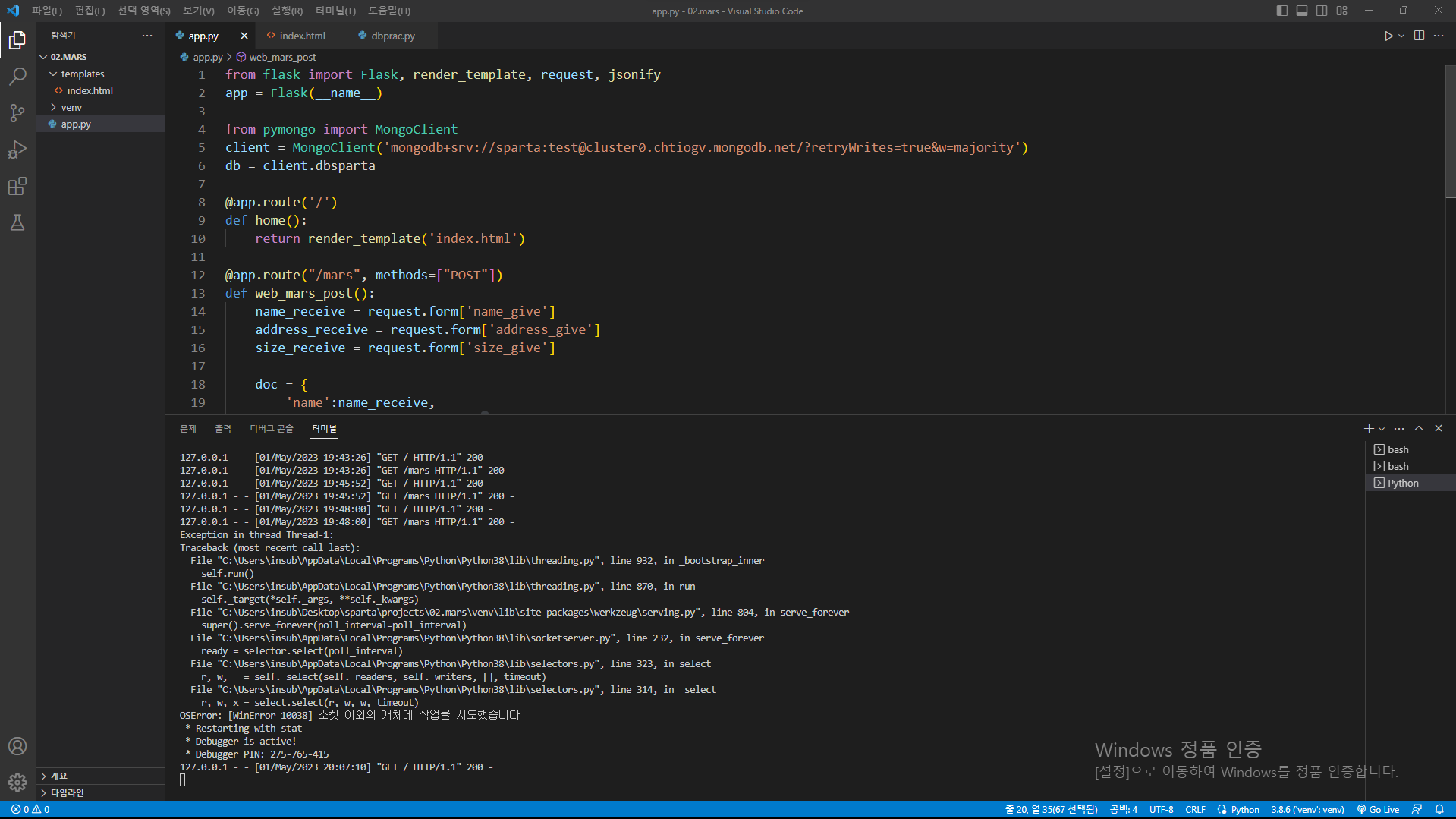Select Python interpreter 3.8.6 venv
This screenshot has width=1456, height=819.
(1307, 810)
